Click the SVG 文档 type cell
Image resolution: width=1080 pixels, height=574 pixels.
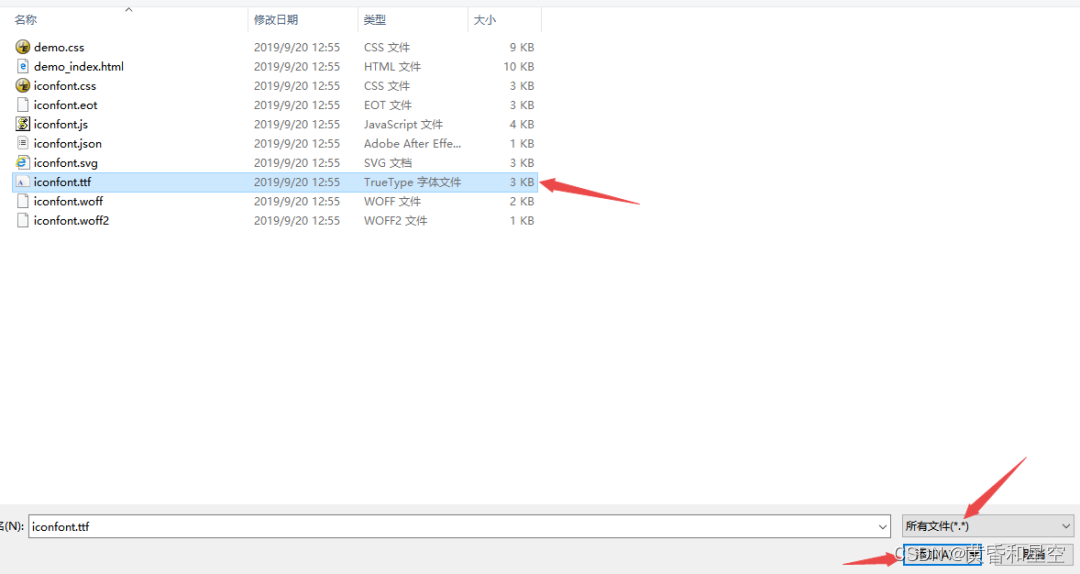388,163
